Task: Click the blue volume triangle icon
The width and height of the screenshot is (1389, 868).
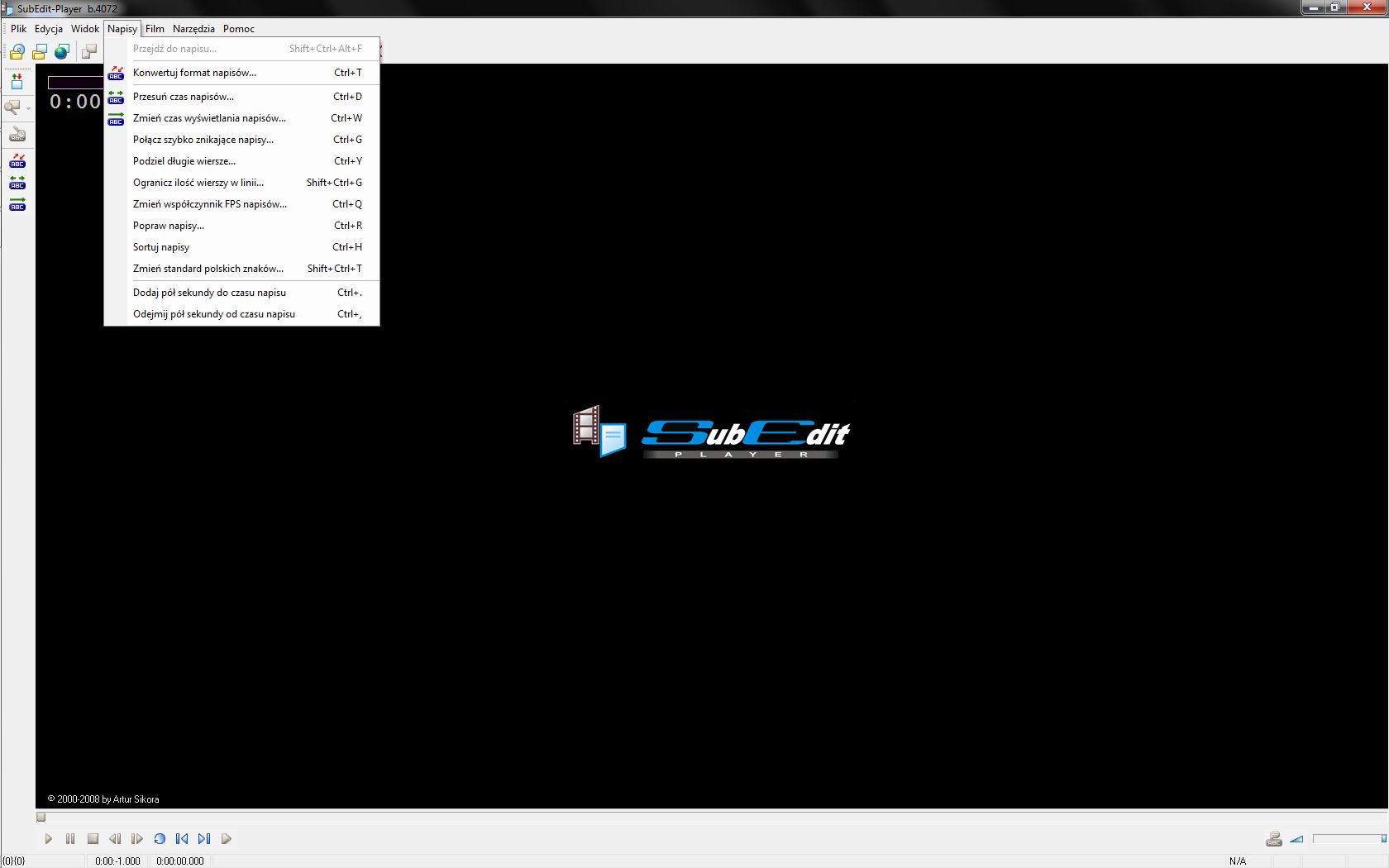Action: [1296, 839]
